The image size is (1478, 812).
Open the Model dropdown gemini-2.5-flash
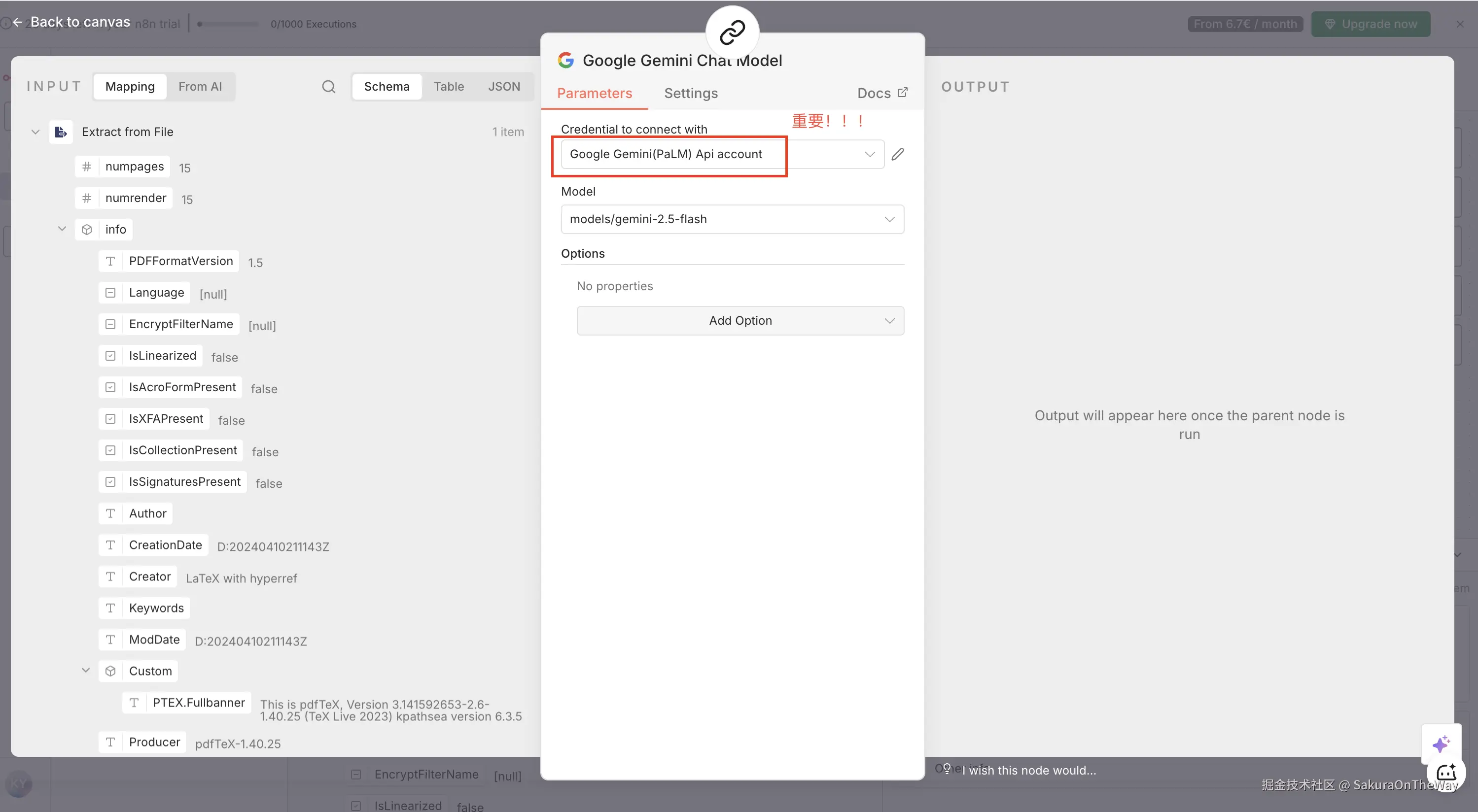click(732, 219)
